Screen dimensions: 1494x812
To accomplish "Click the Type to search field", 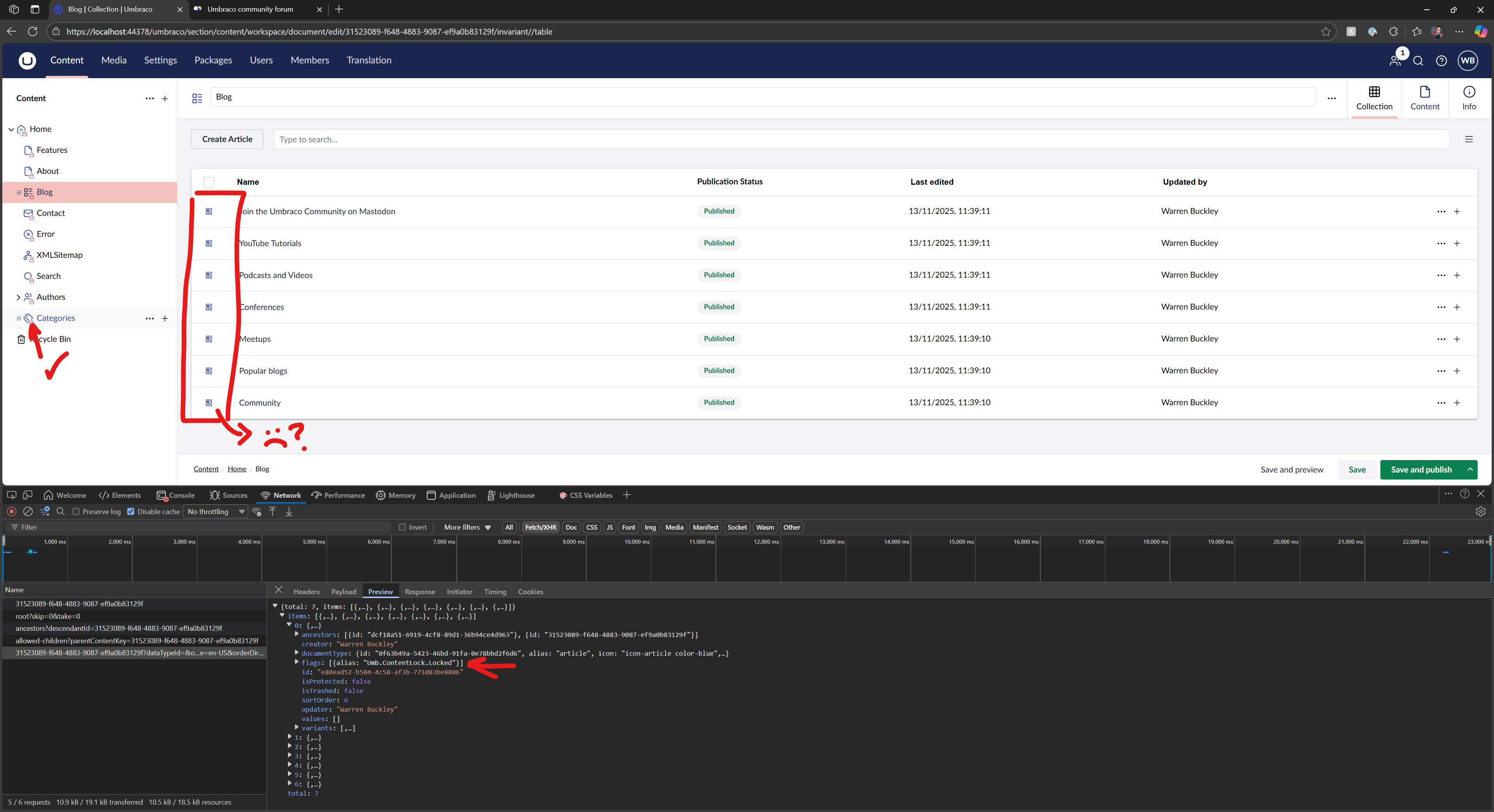I will 861,139.
